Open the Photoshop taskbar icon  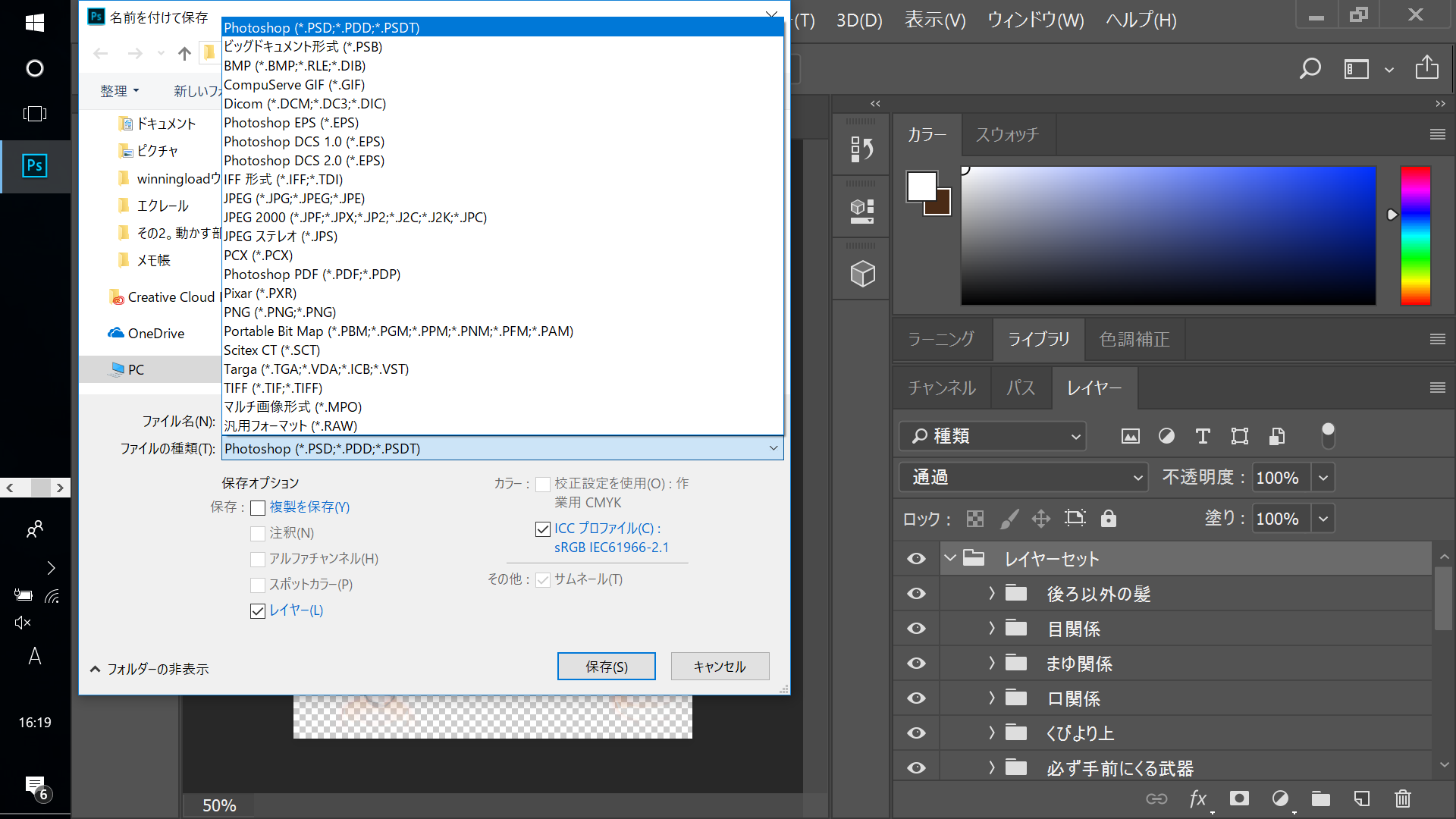(35, 165)
